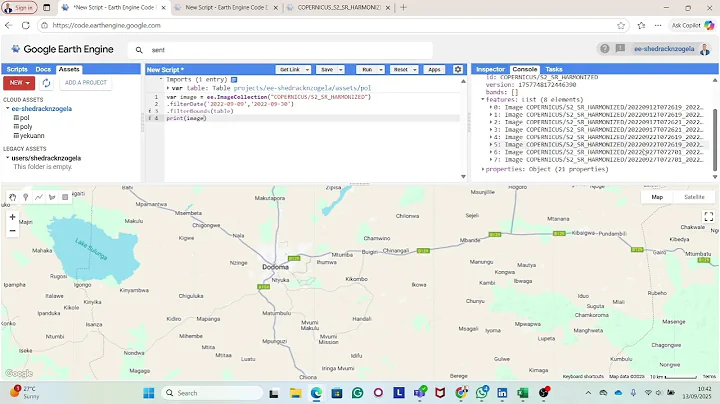
Task: Click the Get Link button
Action: [290, 70]
